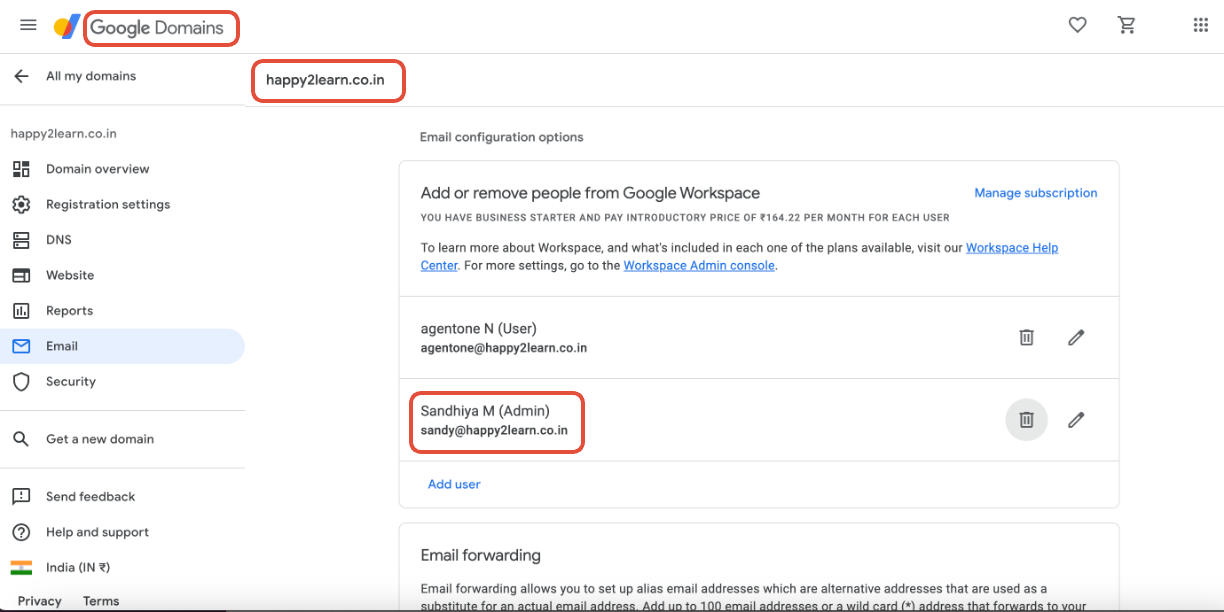Click the Manage subscription link
The width and height of the screenshot is (1224, 612).
tap(1036, 193)
